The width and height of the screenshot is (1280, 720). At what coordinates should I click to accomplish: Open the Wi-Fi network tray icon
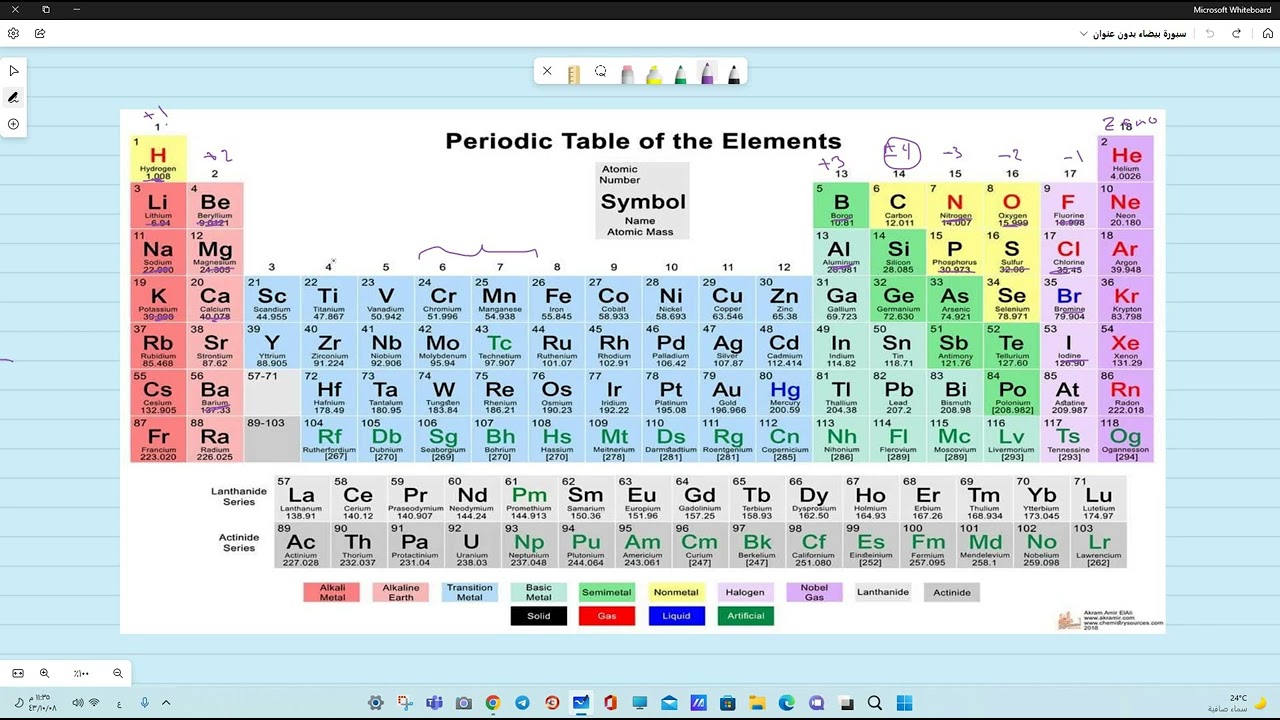pos(94,703)
